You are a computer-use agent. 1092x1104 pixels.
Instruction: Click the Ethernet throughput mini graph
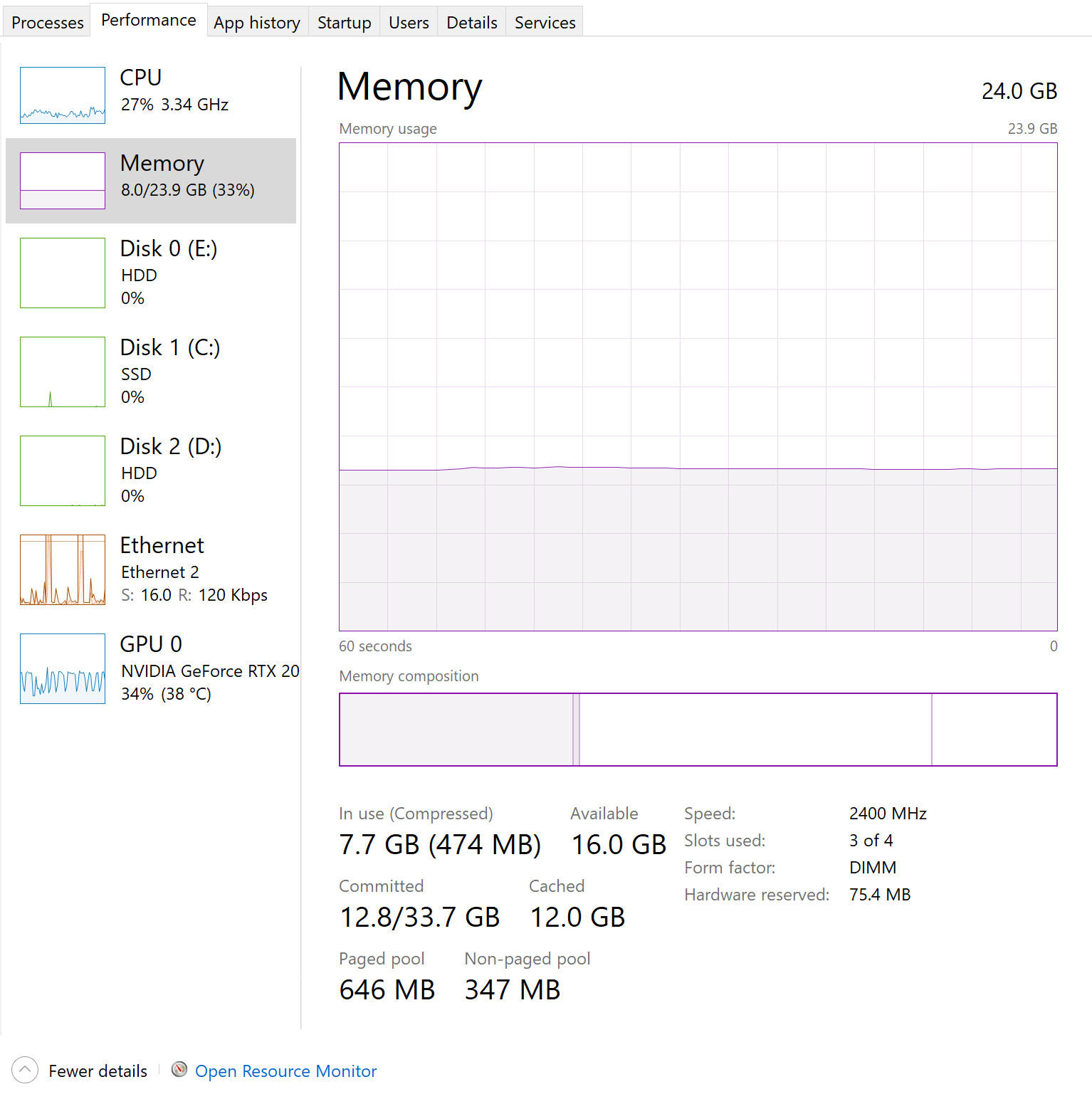(x=63, y=569)
